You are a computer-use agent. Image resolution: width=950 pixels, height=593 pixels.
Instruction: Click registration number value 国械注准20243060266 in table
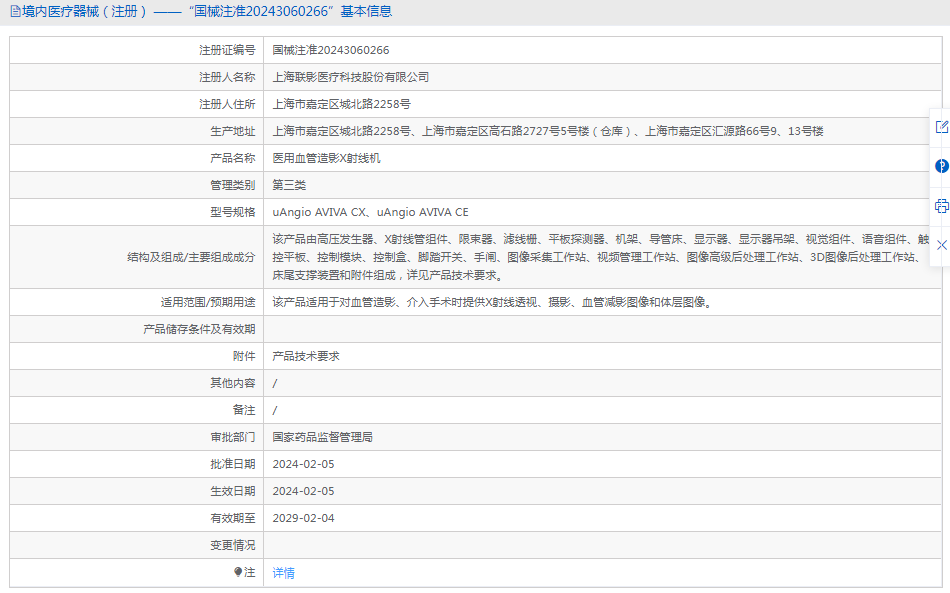[x=331, y=50]
